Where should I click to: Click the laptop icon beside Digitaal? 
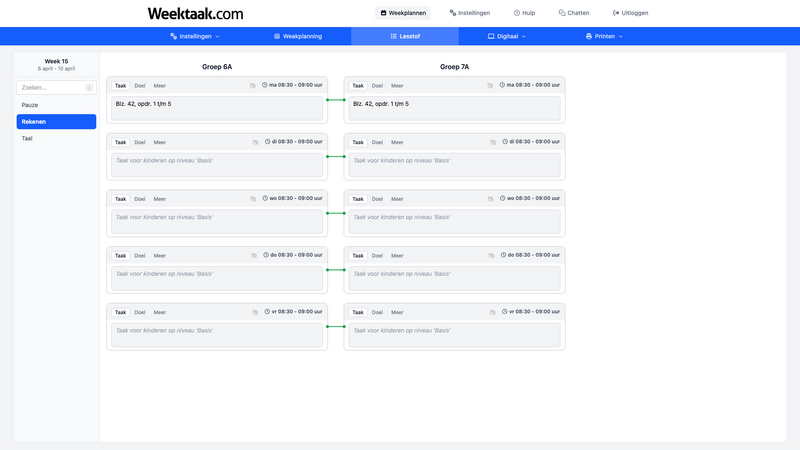tap(491, 36)
